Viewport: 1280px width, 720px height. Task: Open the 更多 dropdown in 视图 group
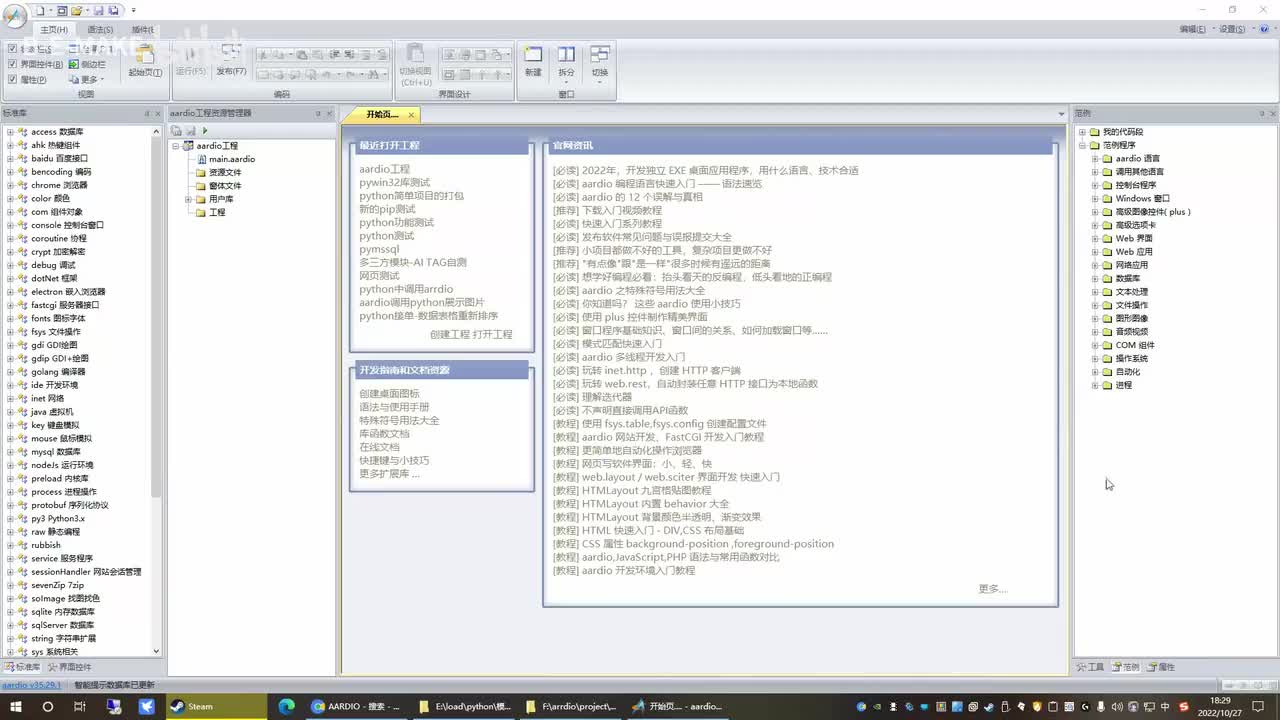click(87, 79)
